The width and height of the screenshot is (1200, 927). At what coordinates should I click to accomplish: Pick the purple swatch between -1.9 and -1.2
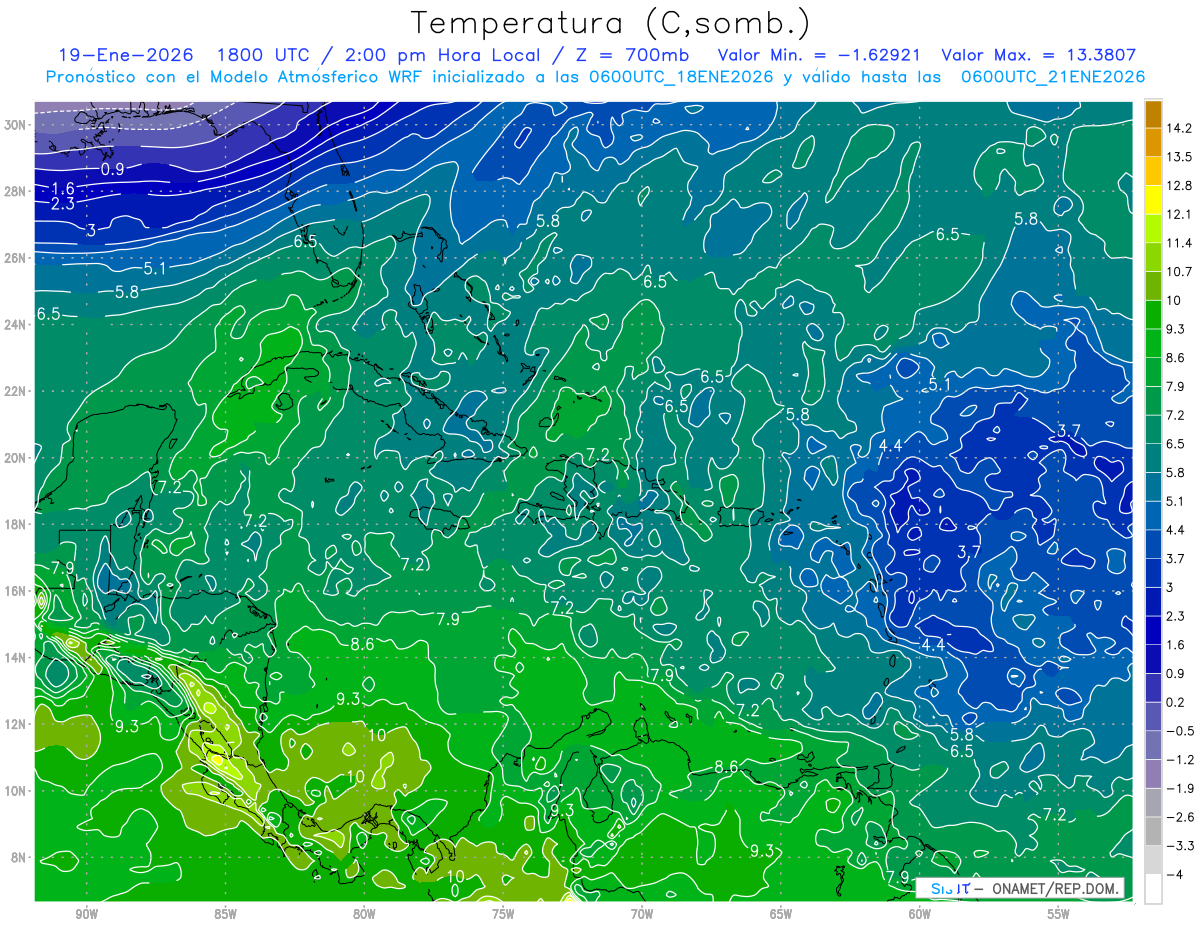(x=1153, y=774)
